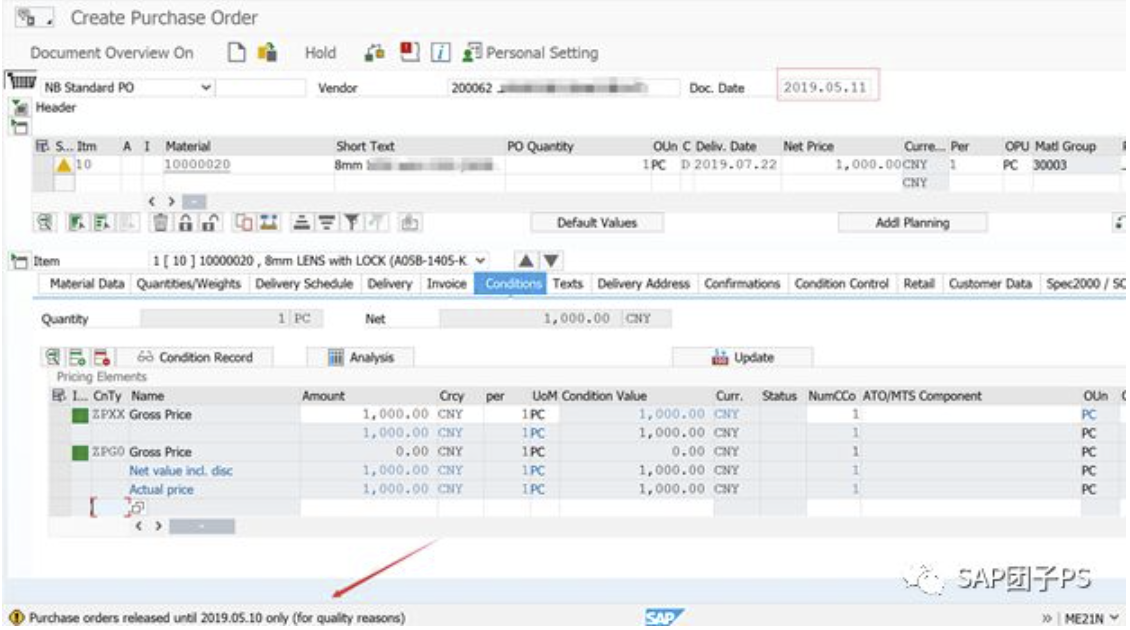Unlock the selected line item
This screenshot has width=1130, height=630.
209,220
